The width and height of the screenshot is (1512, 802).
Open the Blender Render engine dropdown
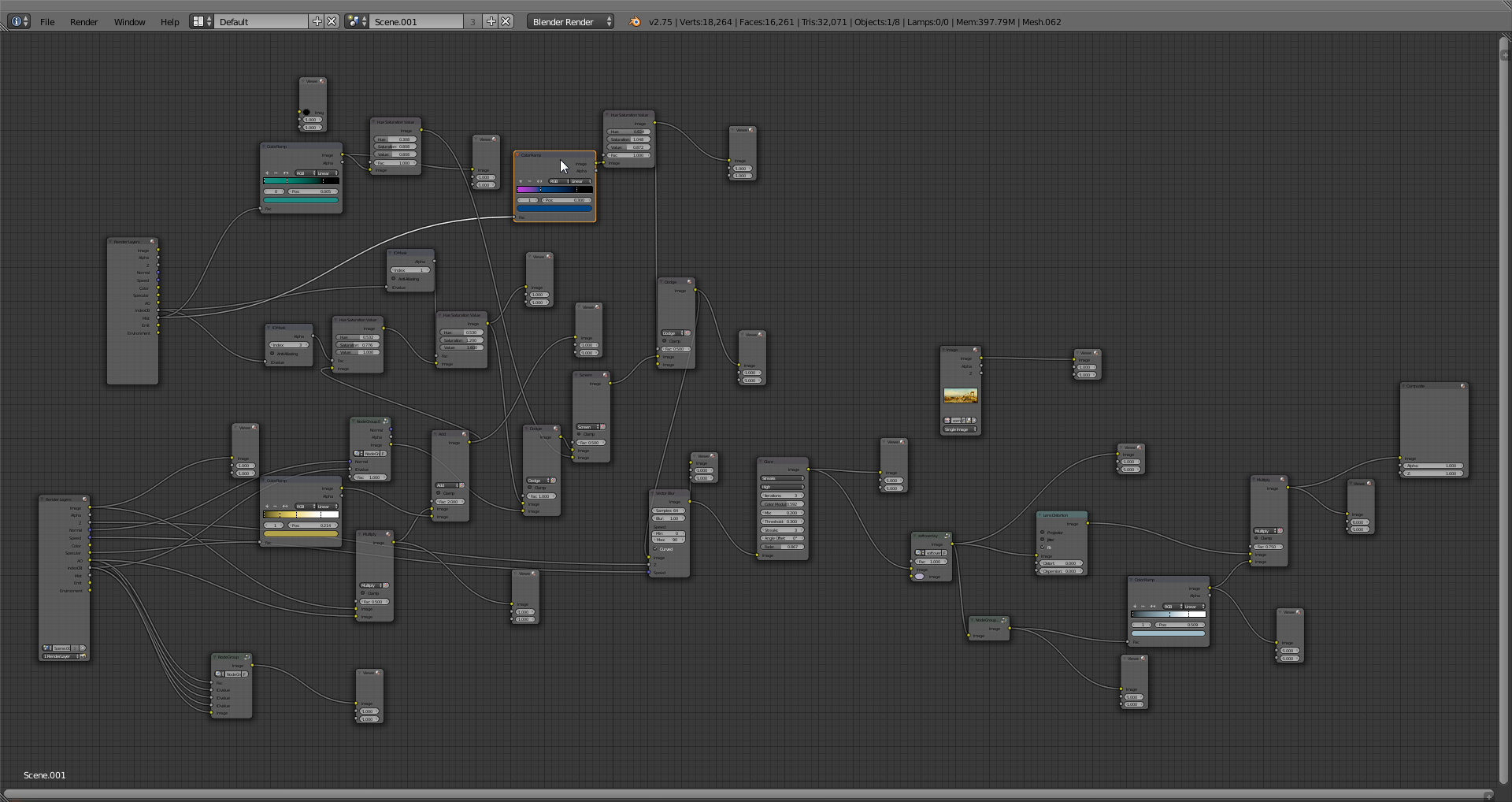[x=571, y=21]
